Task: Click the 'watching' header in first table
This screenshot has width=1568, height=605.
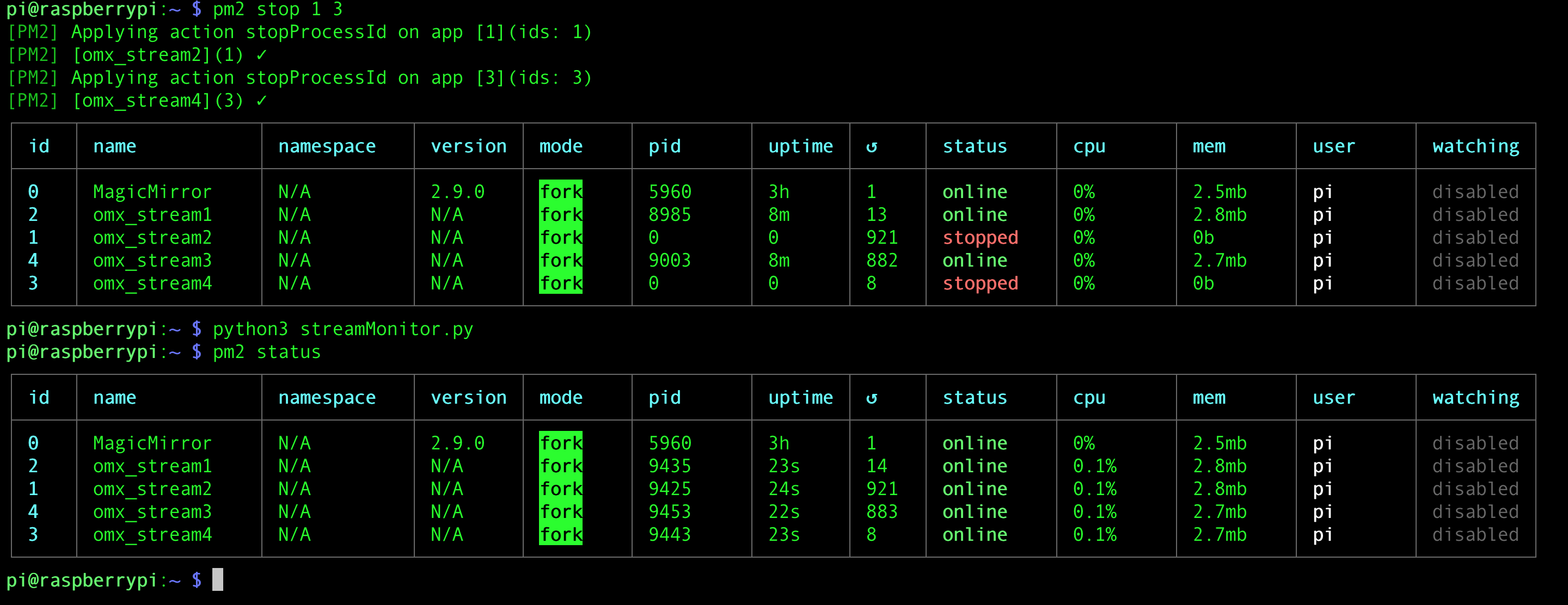Action: (x=1475, y=146)
